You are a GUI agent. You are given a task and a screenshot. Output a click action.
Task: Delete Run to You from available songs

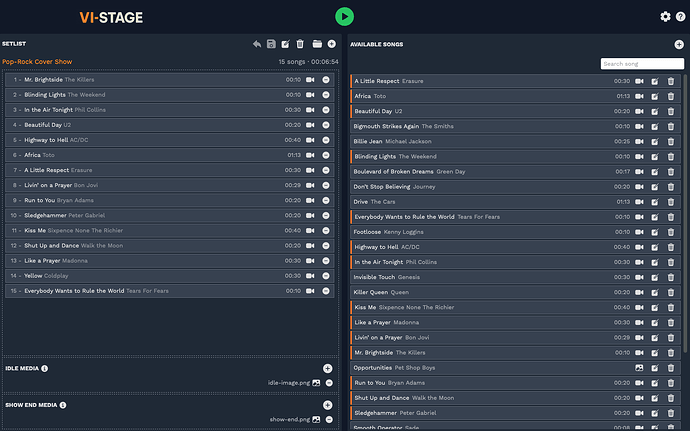pyautogui.click(x=671, y=383)
